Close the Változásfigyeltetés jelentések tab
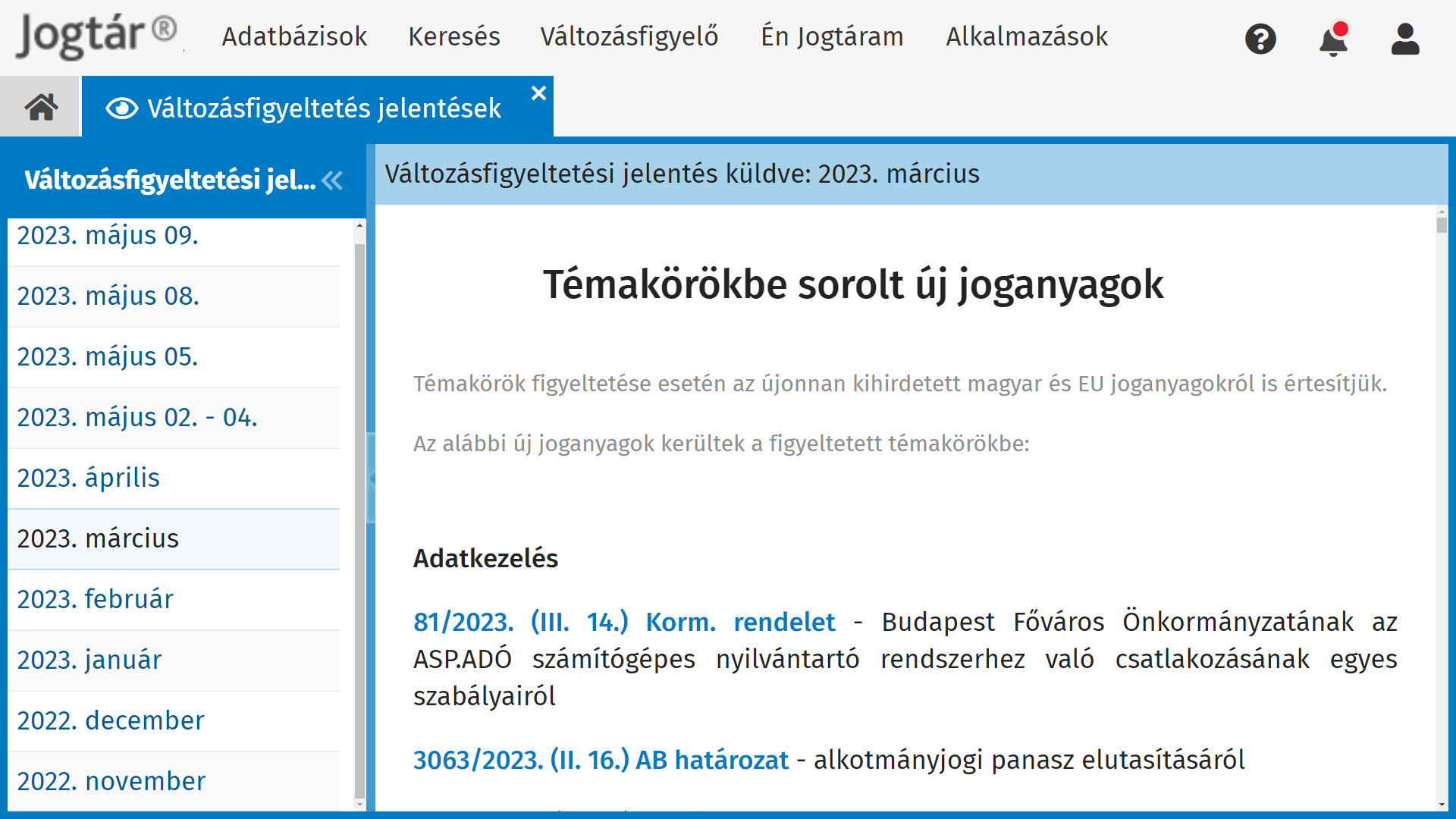Image resolution: width=1456 pixels, height=819 pixels. click(x=538, y=93)
